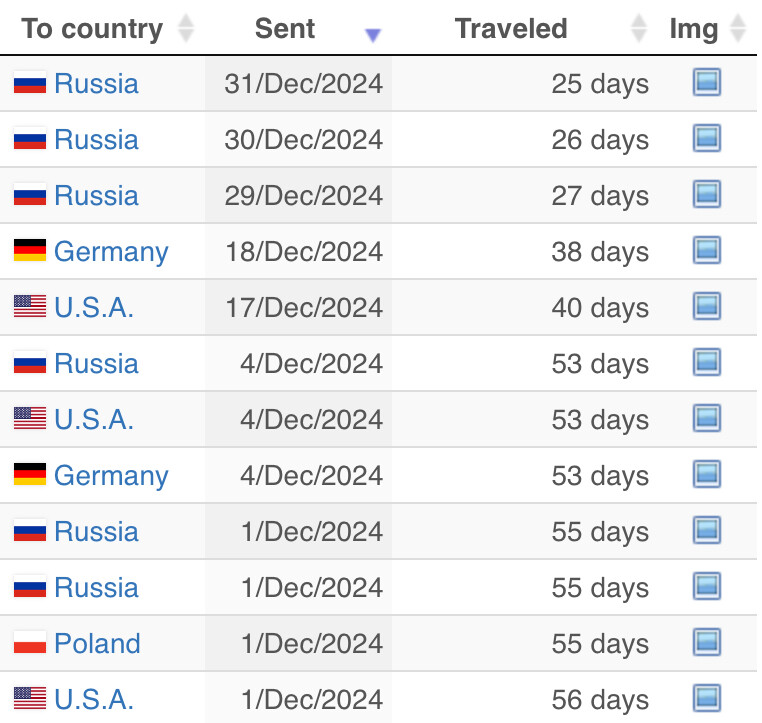
Task: Open Germany link in 18/Dec/2024 row
Action: click(111, 251)
